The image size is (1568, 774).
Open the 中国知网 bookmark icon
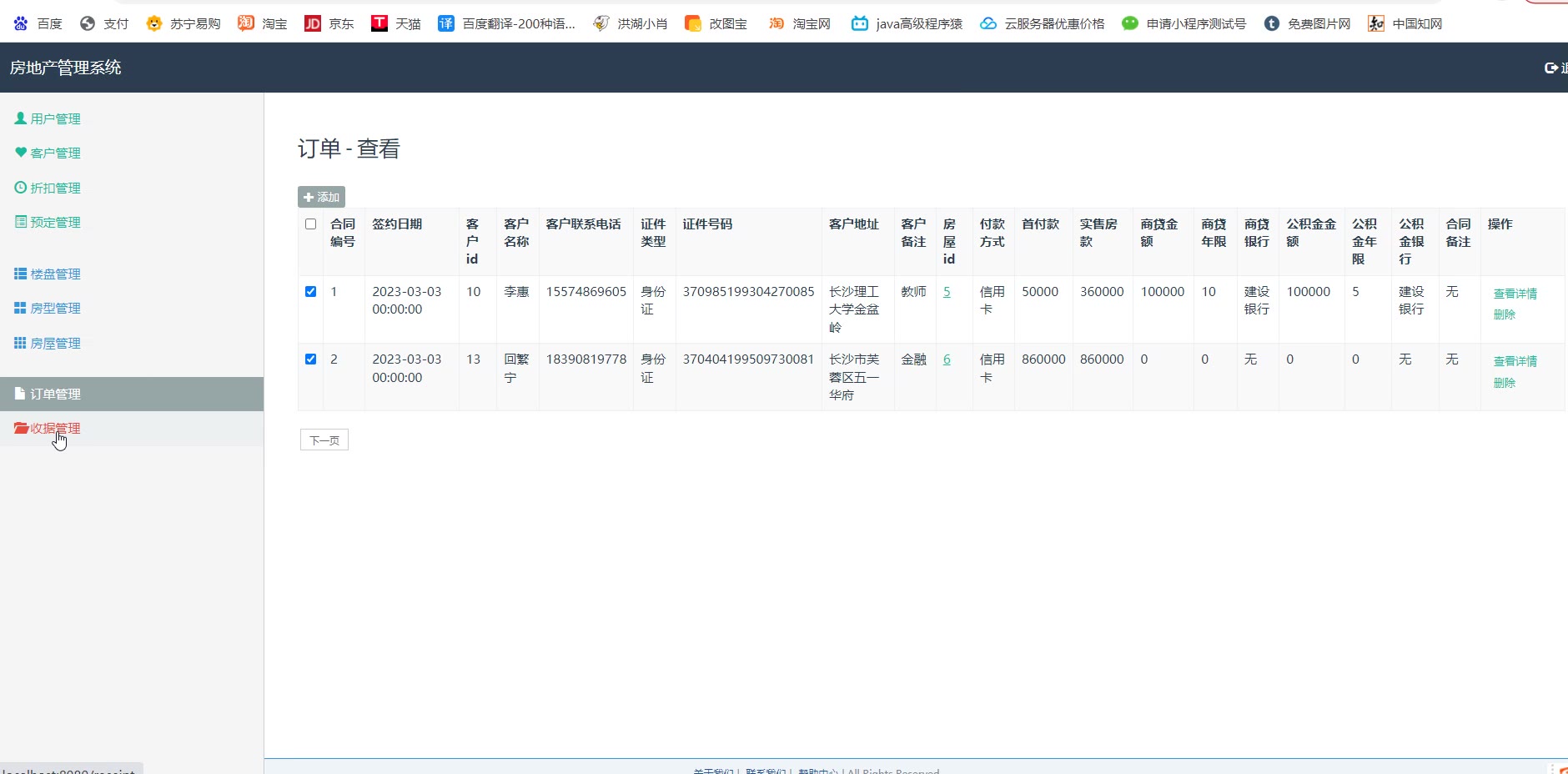pos(1376,23)
